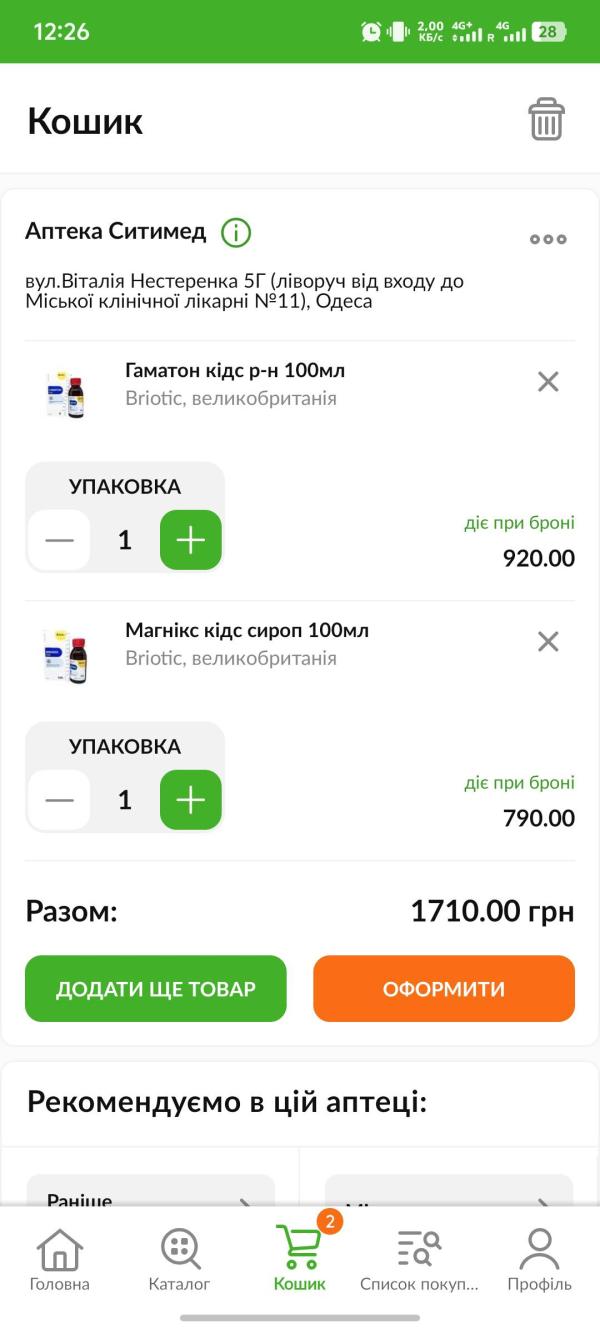This screenshot has width=600, height=1332.
Task: Increase Магнікс кідс quantity with plus
Action: [190, 800]
